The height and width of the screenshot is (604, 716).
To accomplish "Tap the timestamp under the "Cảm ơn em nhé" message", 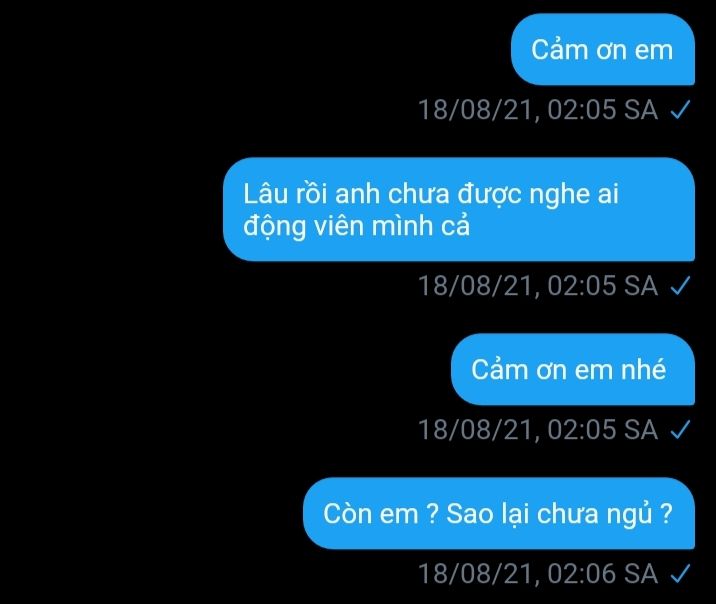I will pos(538,430).
